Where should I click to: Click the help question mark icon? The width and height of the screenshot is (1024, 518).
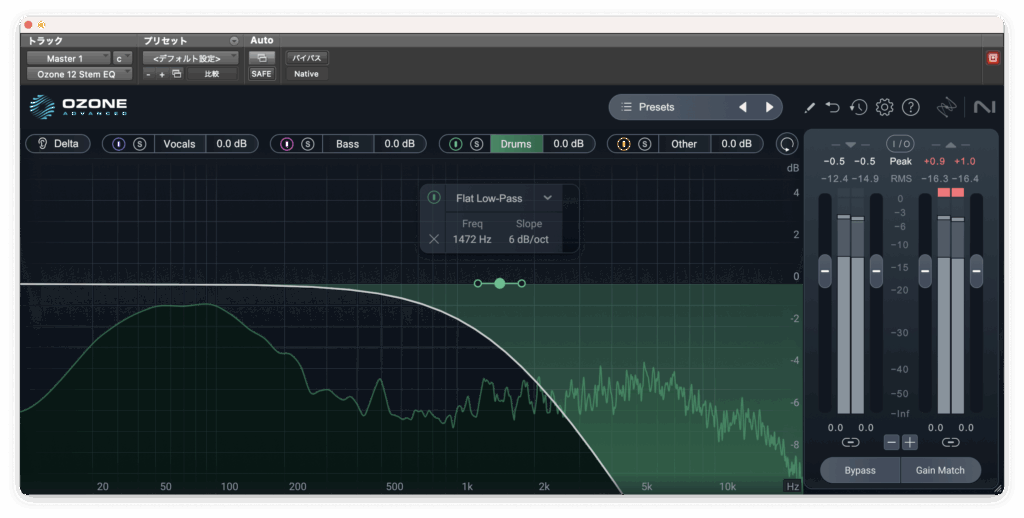(910, 107)
